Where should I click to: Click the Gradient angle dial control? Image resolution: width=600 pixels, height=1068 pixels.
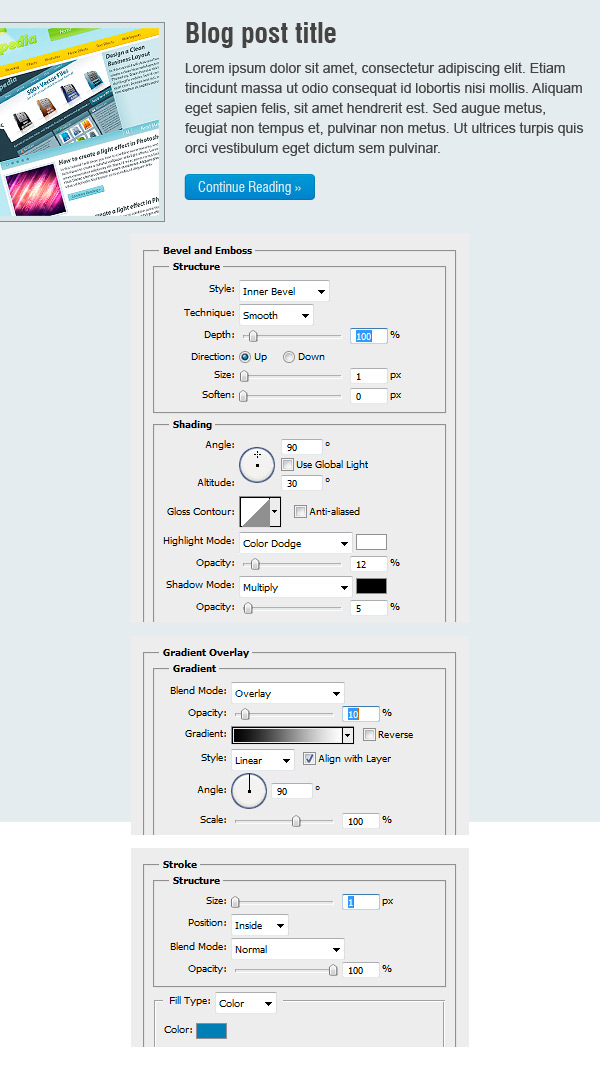tap(249, 791)
